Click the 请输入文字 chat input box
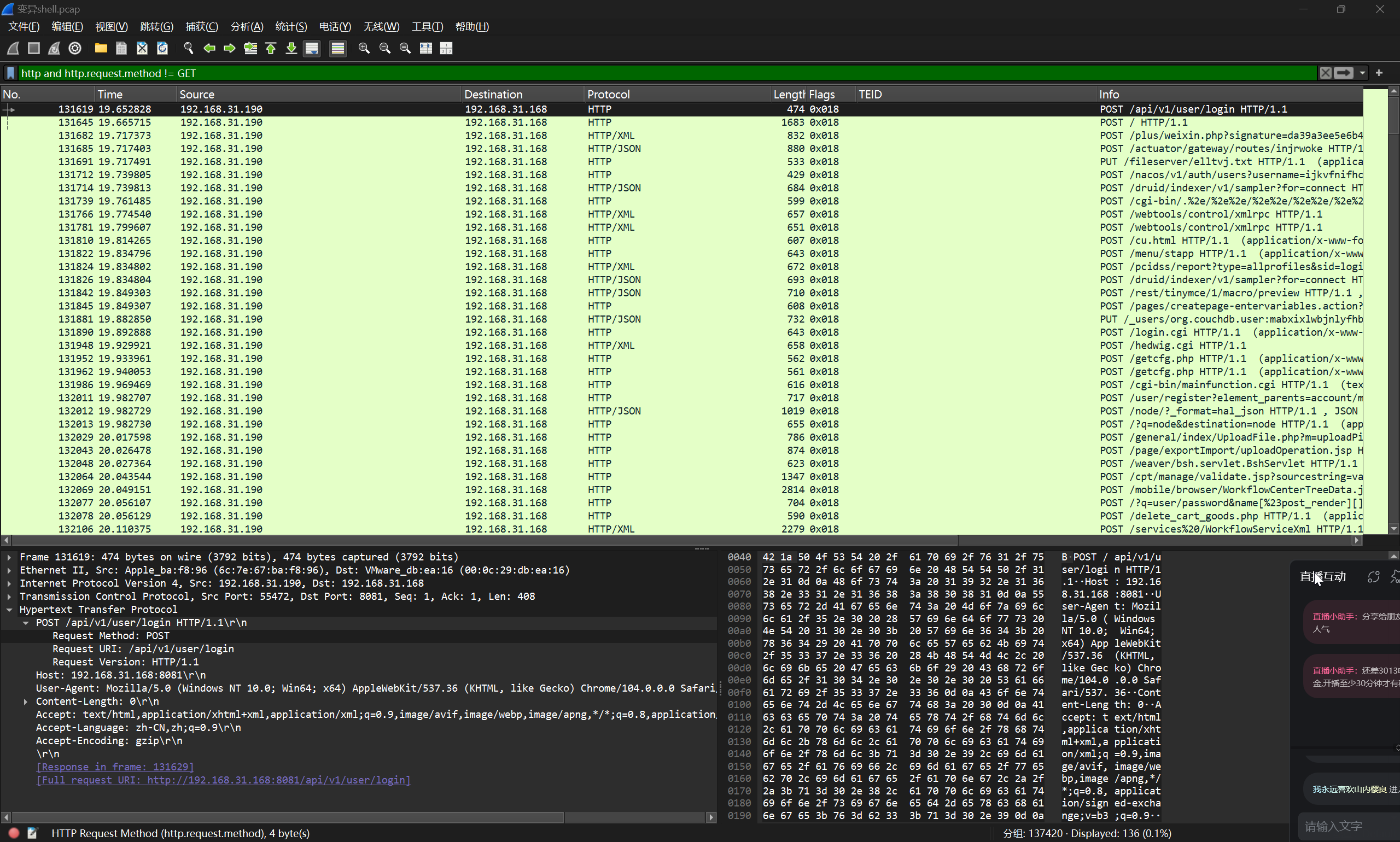The width and height of the screenshot is (1400, 842). tap(1349, 826)
